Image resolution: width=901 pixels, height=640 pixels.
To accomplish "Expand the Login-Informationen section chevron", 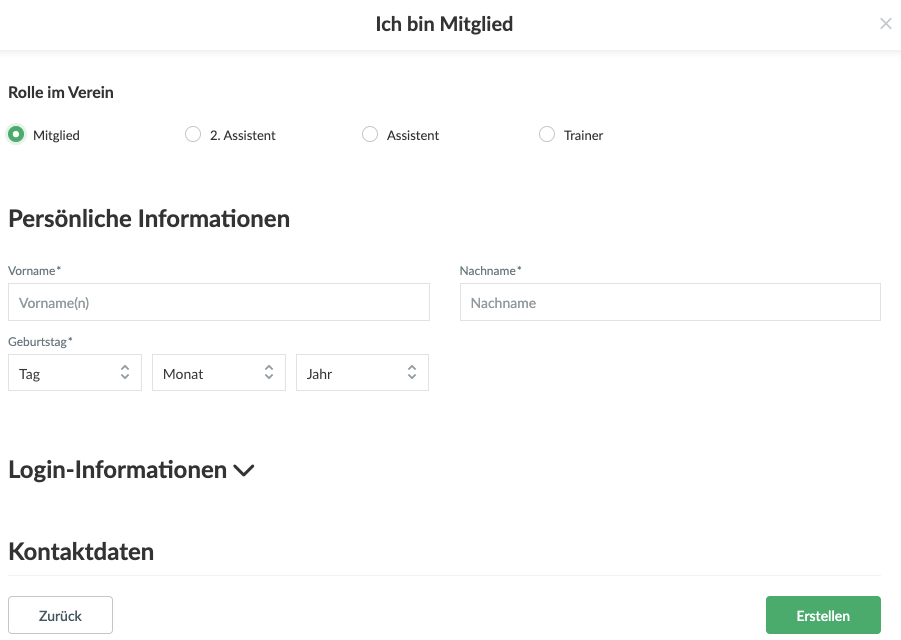I will pyautogui.click(x=243, y=470).
